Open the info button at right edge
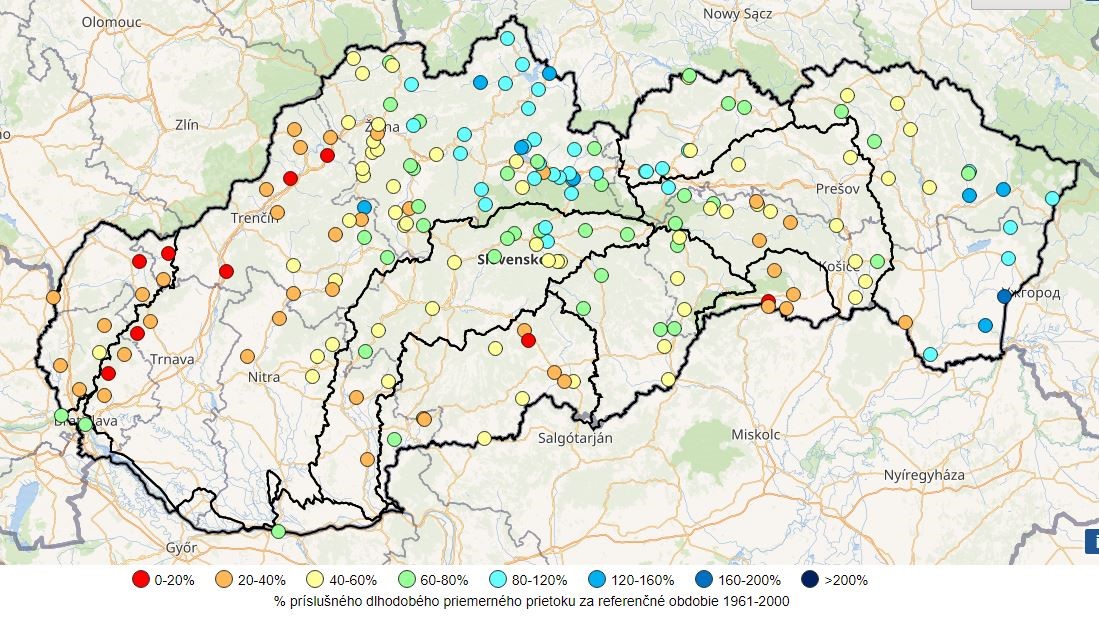The height and width of the screenshot is (617, 1099). tap(1092, 541)
